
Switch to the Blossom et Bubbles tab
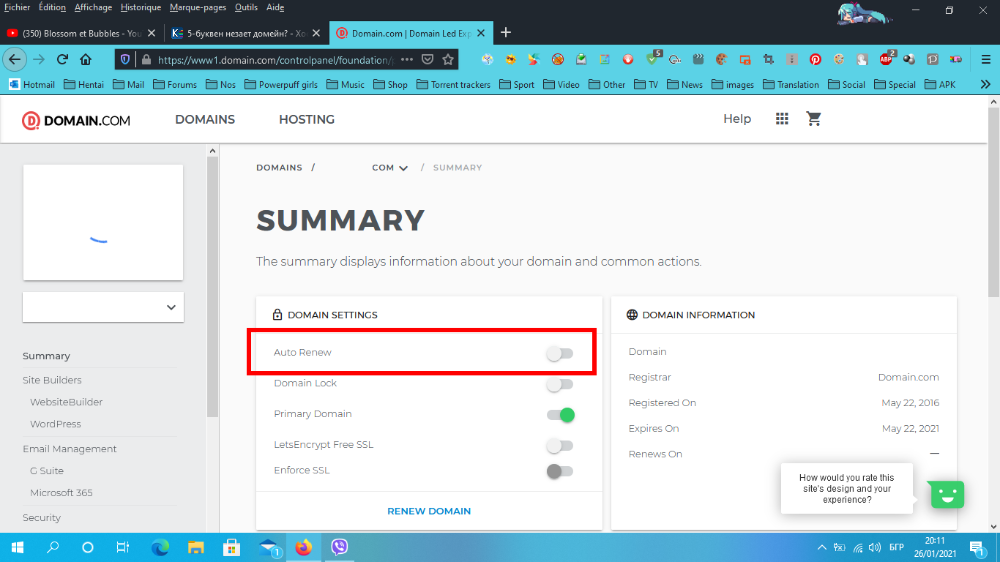tap(81, 33)
